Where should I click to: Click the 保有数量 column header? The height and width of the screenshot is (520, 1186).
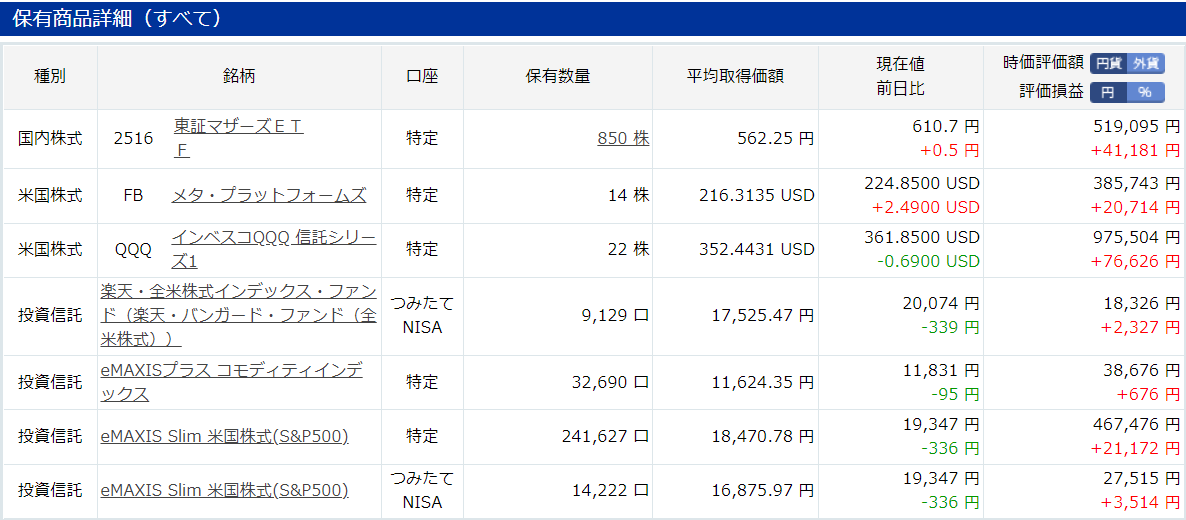tap(557, 76)
